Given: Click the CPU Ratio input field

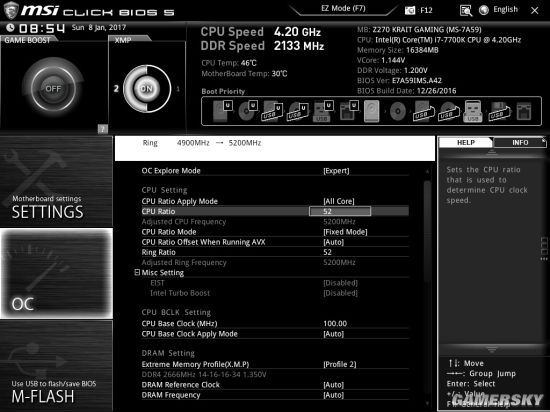Looking at the screenshot, I should click(340, 211).
